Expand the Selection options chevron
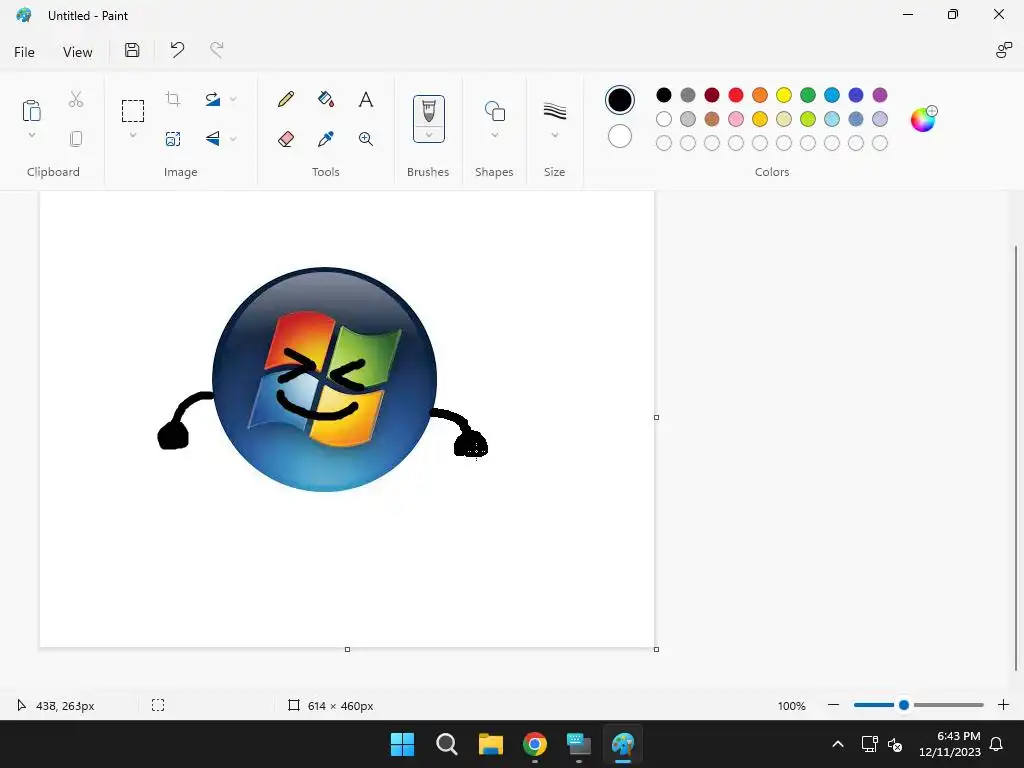 point(133,135)
